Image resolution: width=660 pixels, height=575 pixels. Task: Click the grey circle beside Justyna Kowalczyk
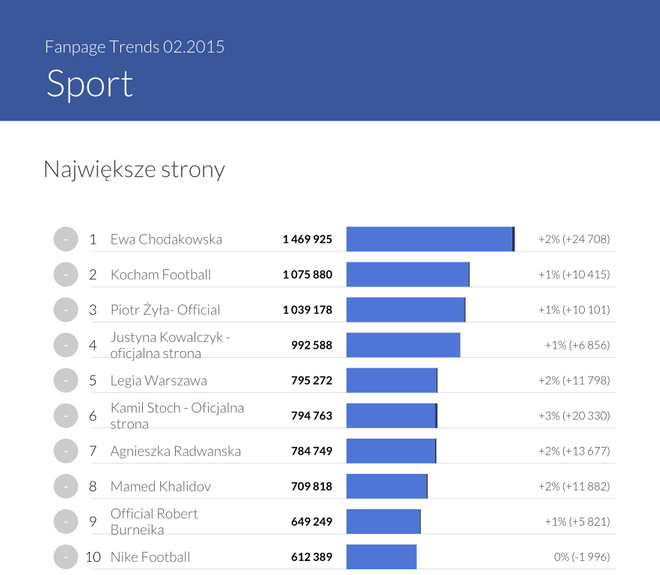pos(65,345)
